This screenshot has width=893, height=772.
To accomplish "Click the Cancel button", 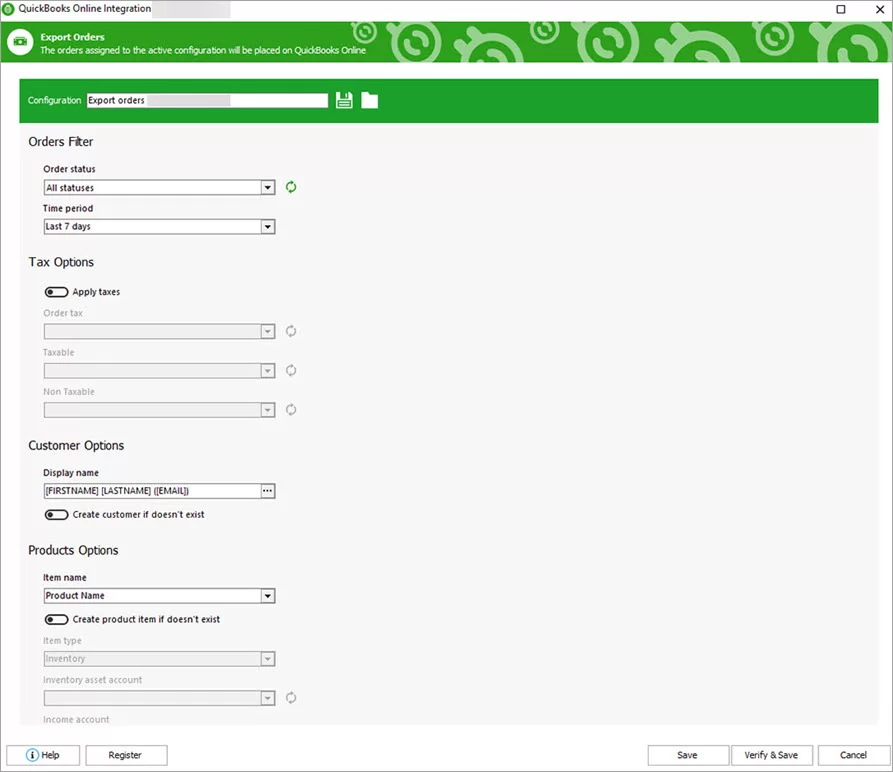I will point(853,755).
